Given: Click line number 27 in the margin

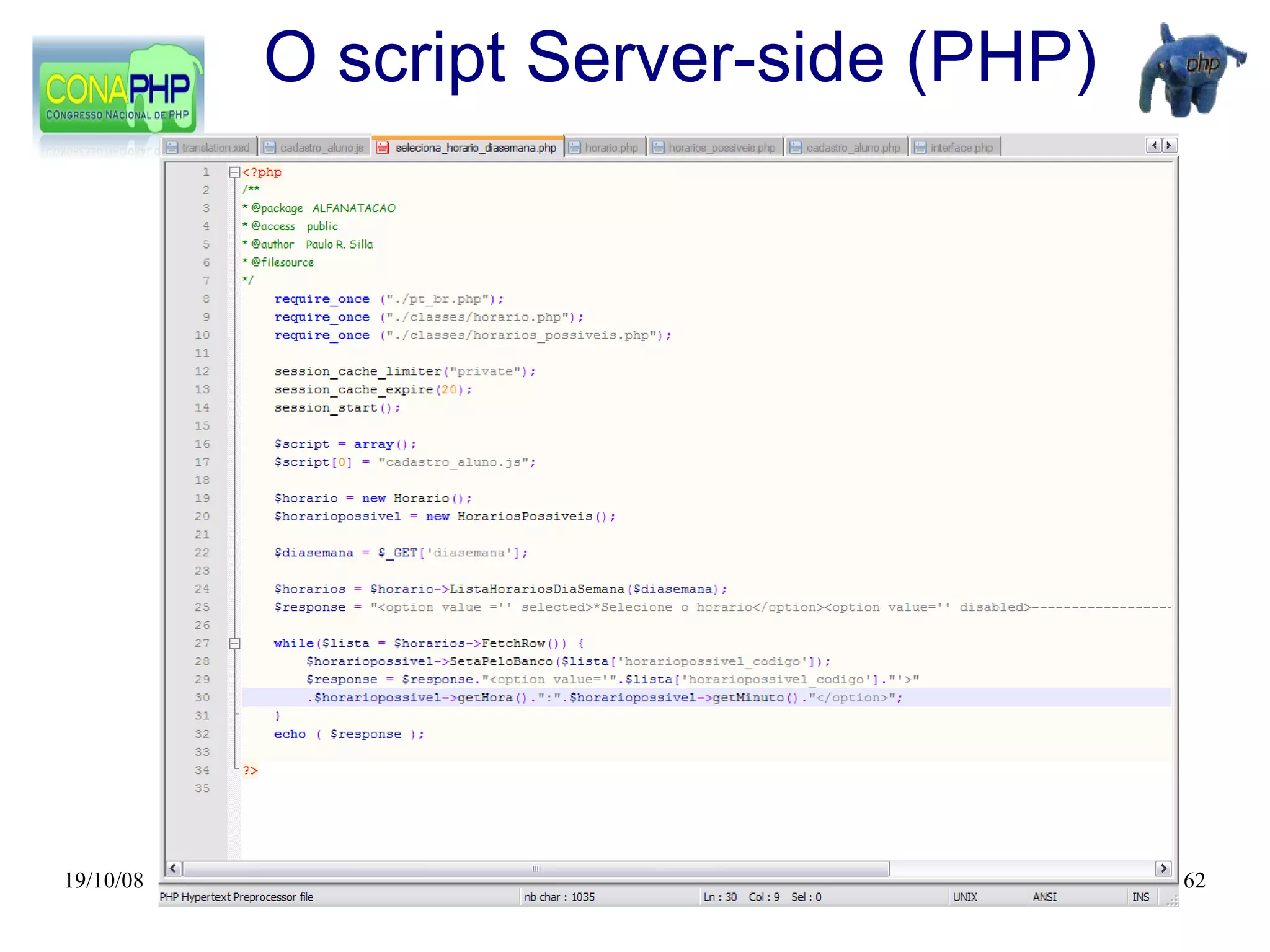Looking at the screenshot, I should coord(202,643).
